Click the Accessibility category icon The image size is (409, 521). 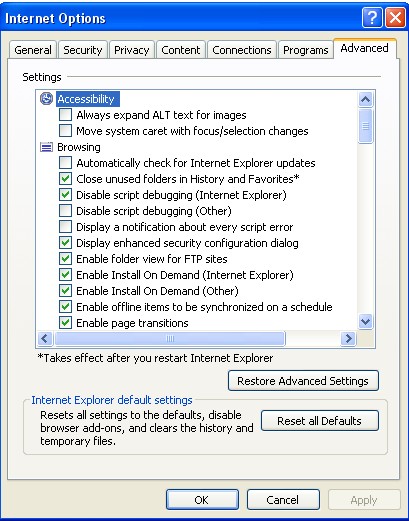pos(46,99)
